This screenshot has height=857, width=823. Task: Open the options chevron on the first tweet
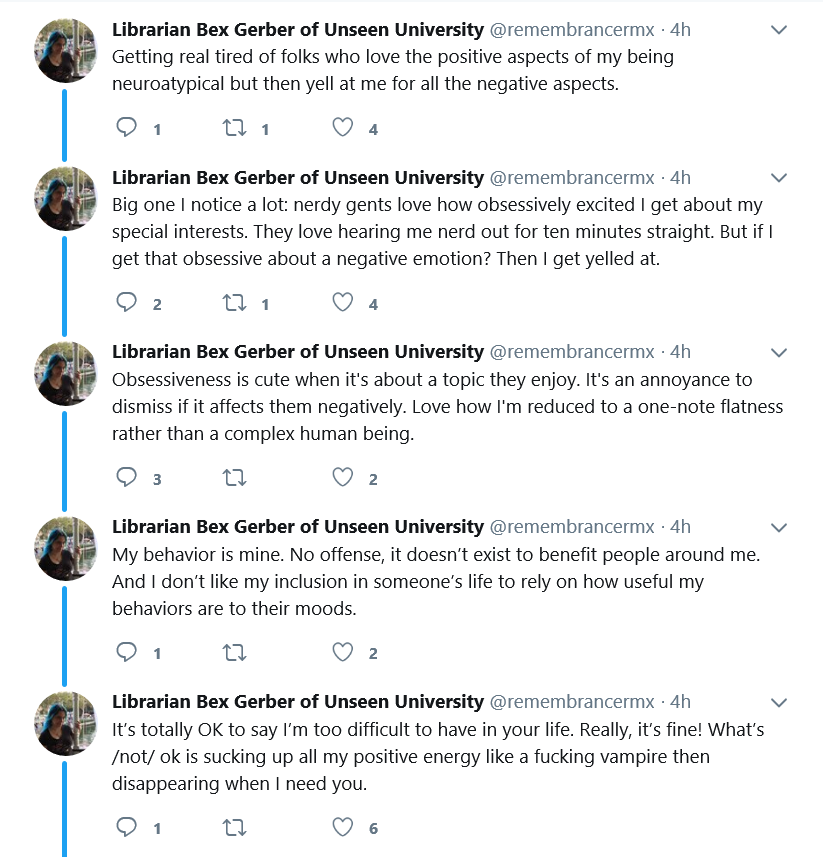[x=779, y=30]
